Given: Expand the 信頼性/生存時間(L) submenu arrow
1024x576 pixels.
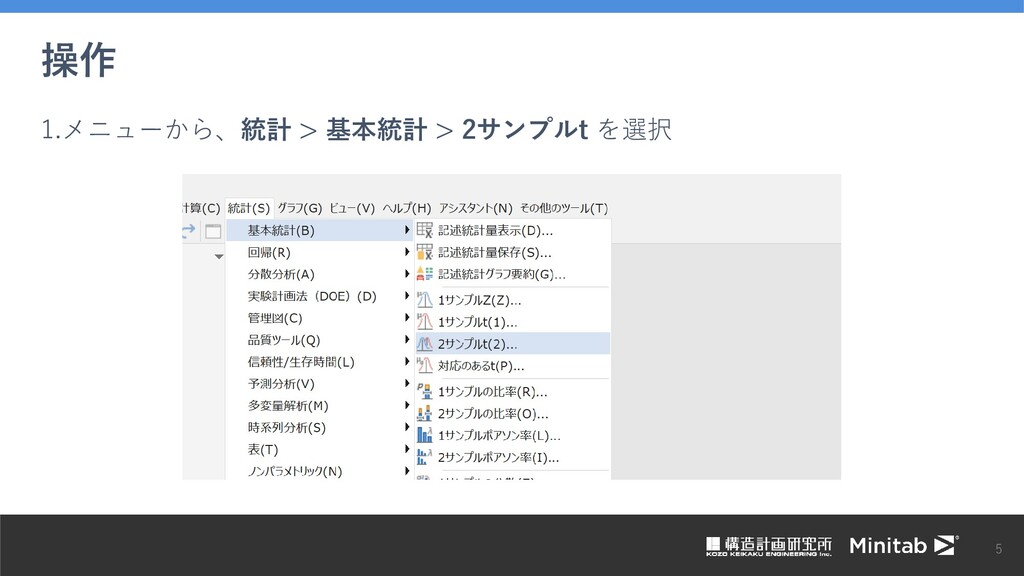Looking at the screenshot, I should click(x=406, y=361).
